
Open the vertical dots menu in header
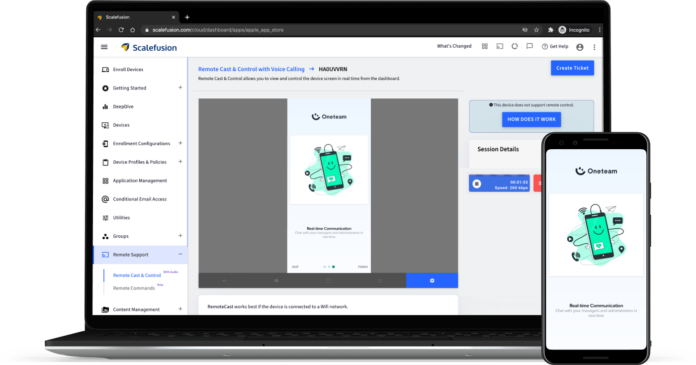(x=594, y=47)
